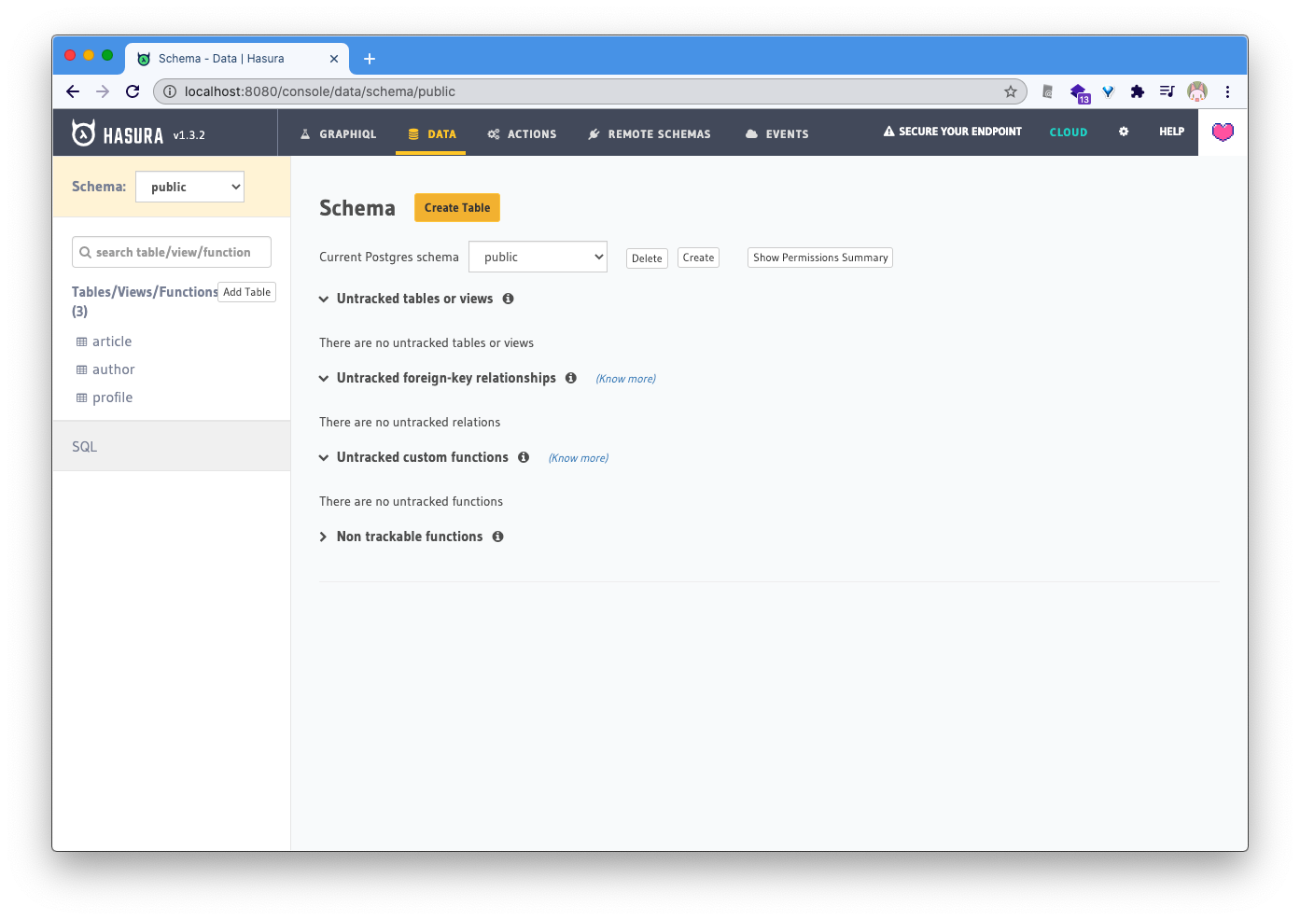Click info icon beside Non trackable functions
The height and width of the screenshot is (920, 1300).
(498, 537)
